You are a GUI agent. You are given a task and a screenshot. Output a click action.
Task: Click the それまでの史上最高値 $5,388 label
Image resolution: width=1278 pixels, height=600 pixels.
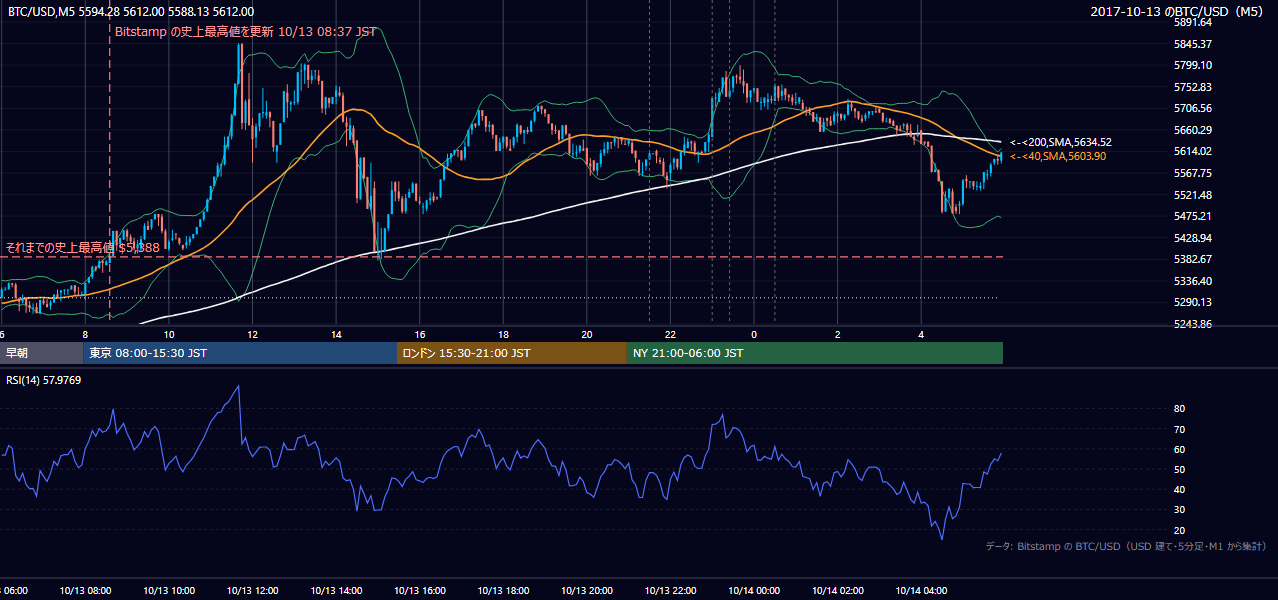pyautogui.click(x=83, y=247)
